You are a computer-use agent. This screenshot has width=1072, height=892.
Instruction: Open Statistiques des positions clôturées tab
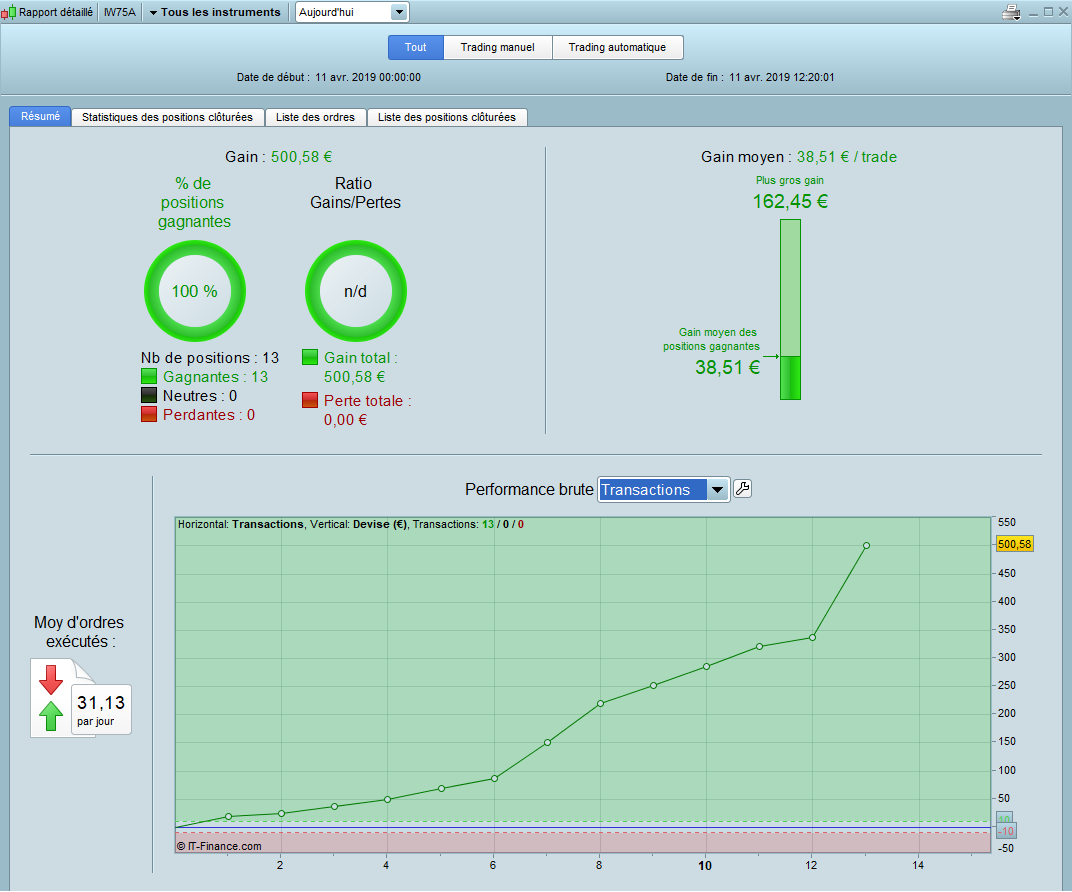[168, 117]
